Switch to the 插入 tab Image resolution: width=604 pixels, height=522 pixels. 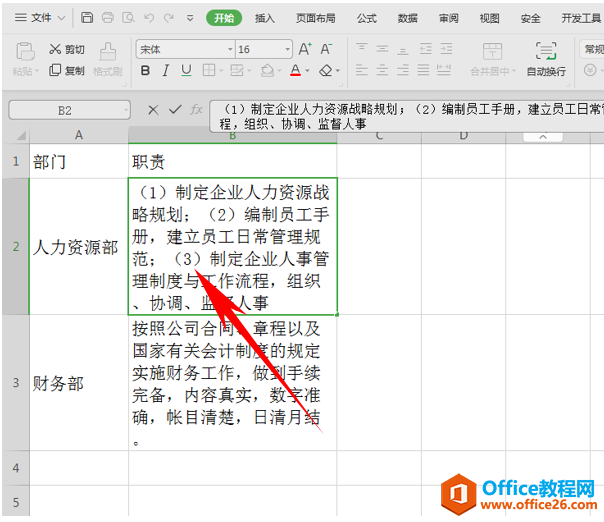tap(265, 18)
